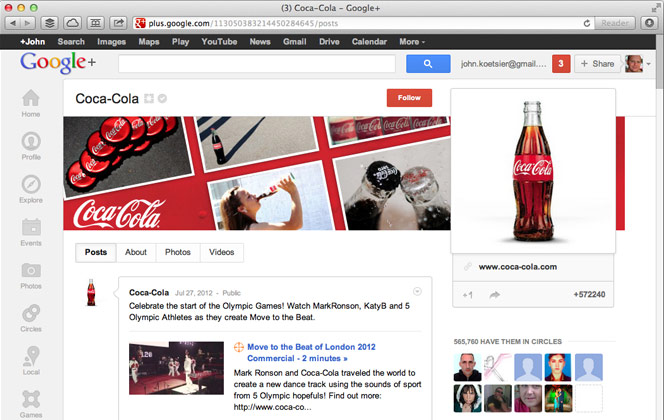Open account dropdown arrow beside profile photo
Image resolution: width=664 pixels, height=420 pixels.
[x=648, y=64]
